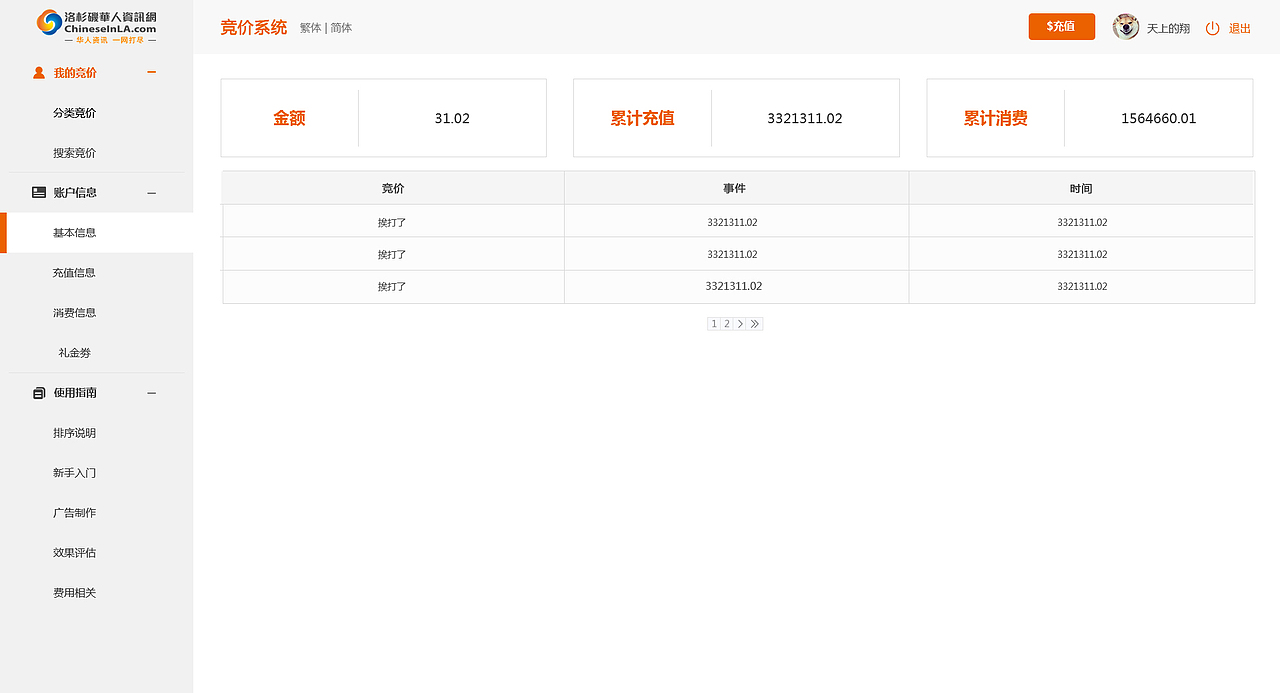The height and width of the screenshot is (693, 1280).
Task: Open 充值信息 in the sidebar
Action: coord(75,273)
